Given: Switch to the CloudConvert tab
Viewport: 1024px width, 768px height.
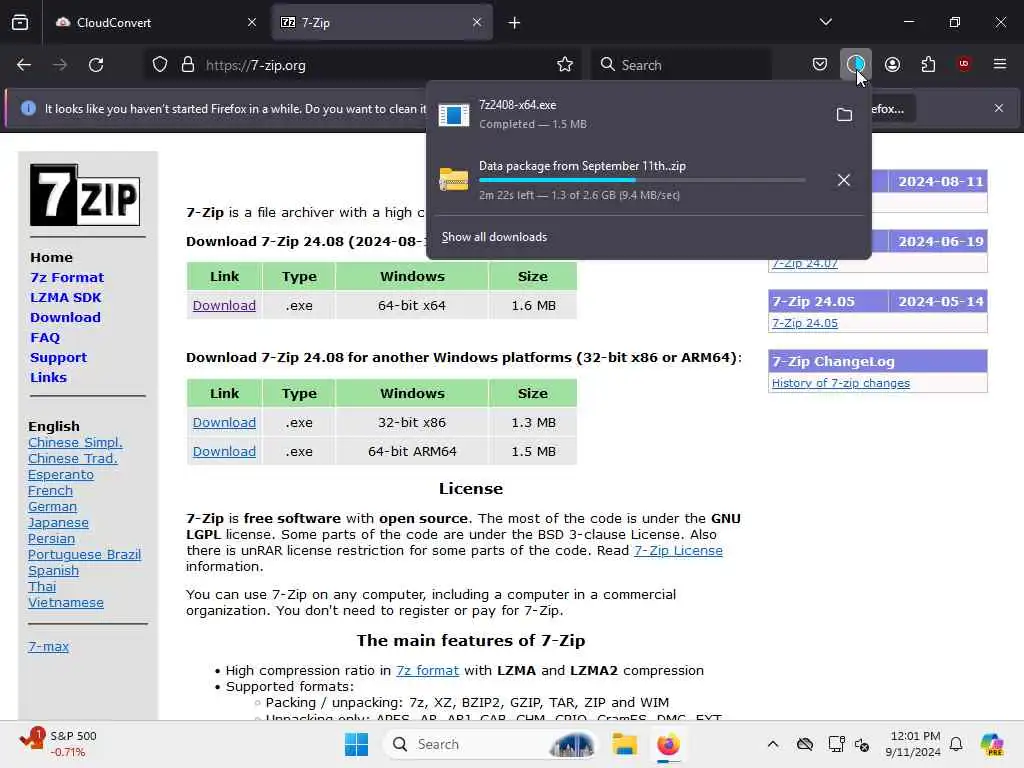Looking at the screenshot, I should 153,23.
